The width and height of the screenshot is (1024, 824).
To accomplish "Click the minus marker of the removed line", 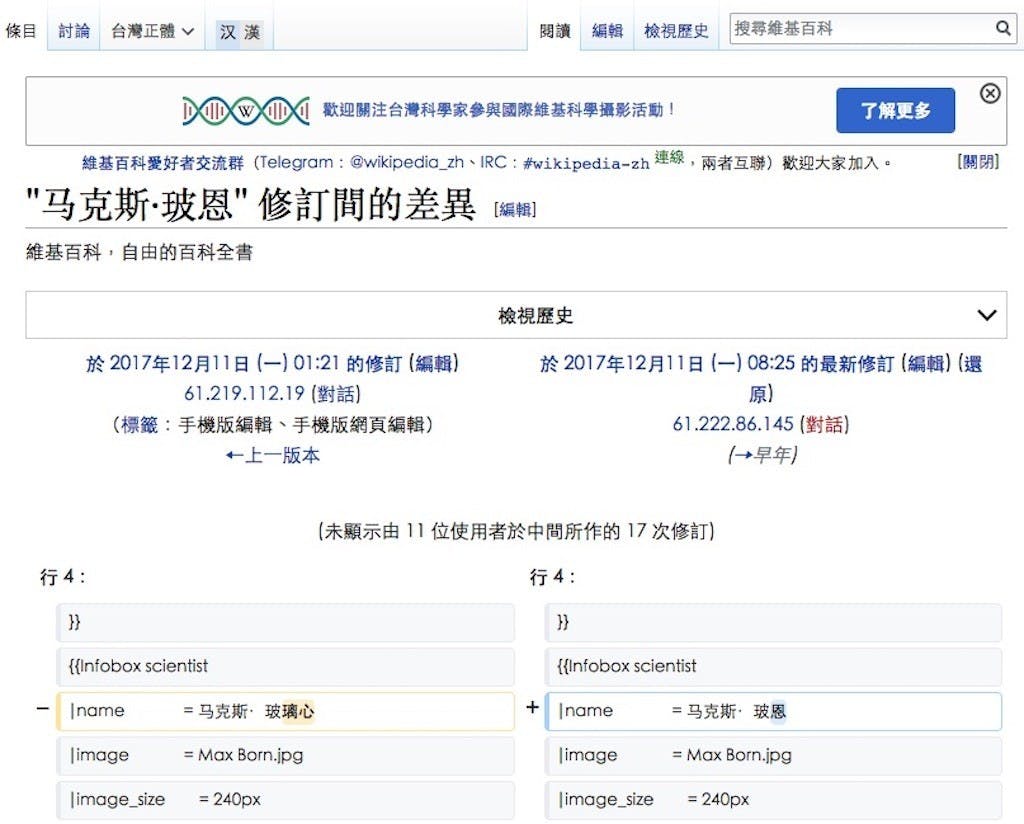I will 43,708.
